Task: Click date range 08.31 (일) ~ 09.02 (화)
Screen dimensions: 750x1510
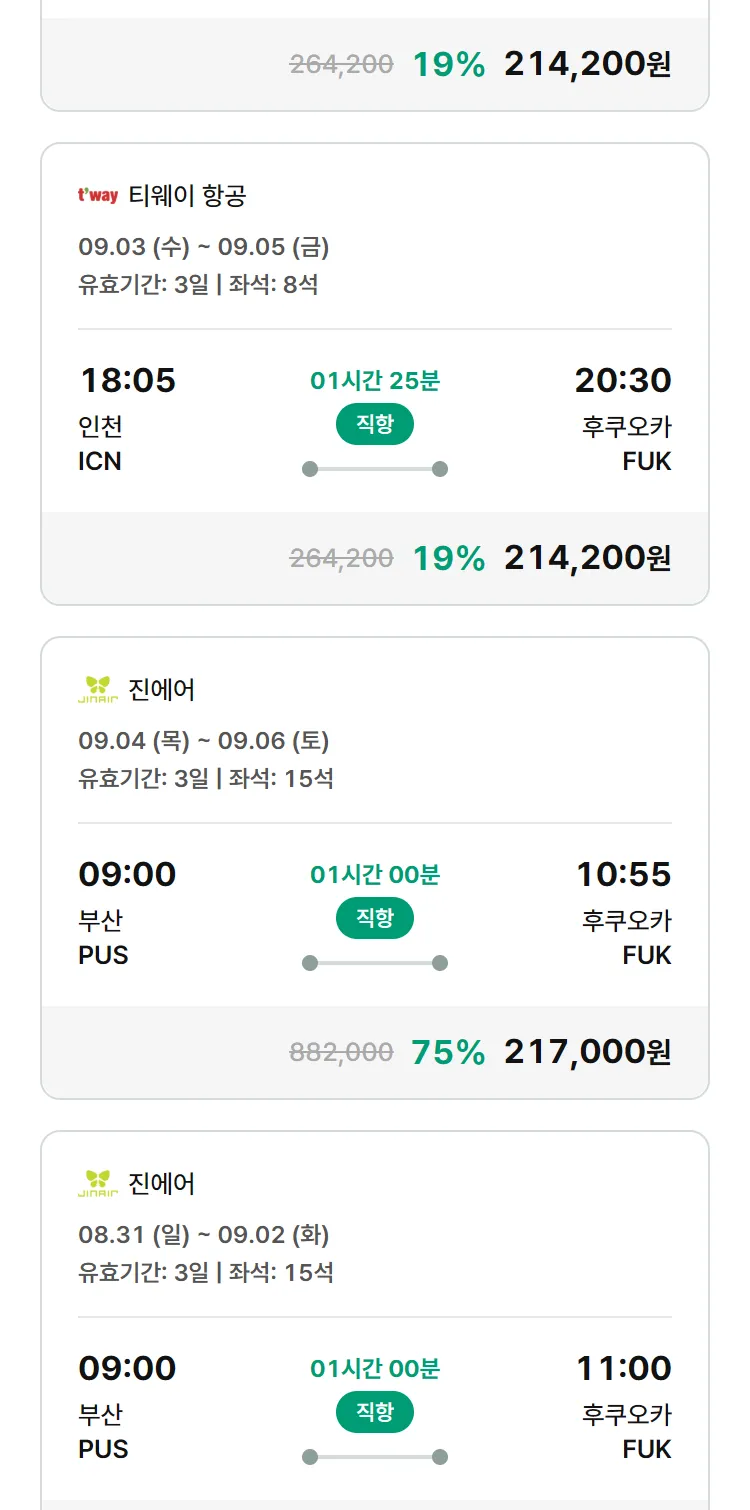Action: [204, 1235]
